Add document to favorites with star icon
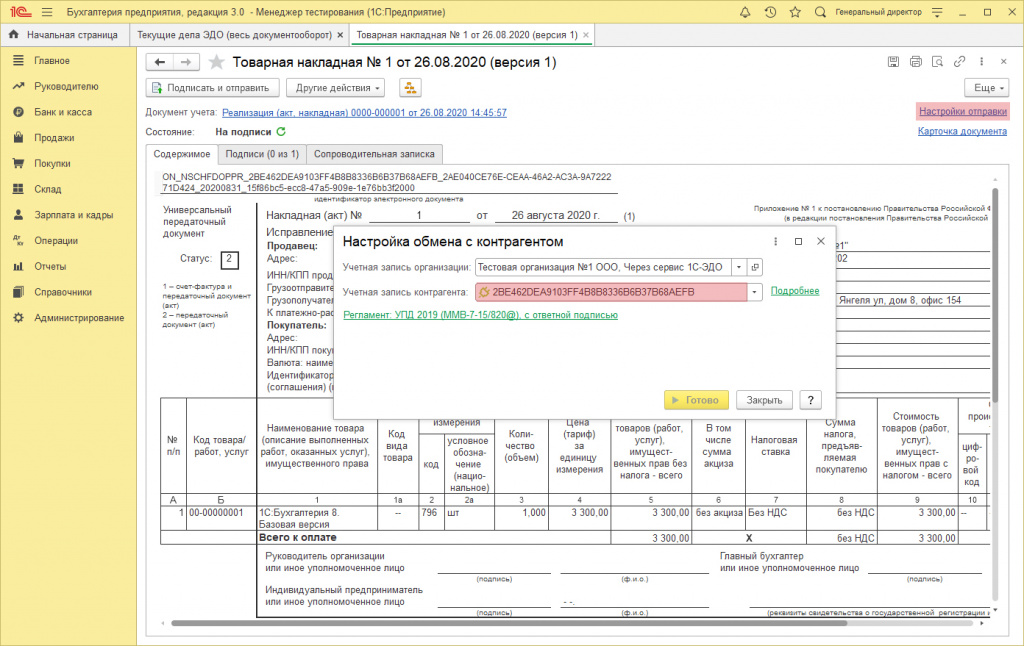This screenshot has width=1024, height=646. 217,62
